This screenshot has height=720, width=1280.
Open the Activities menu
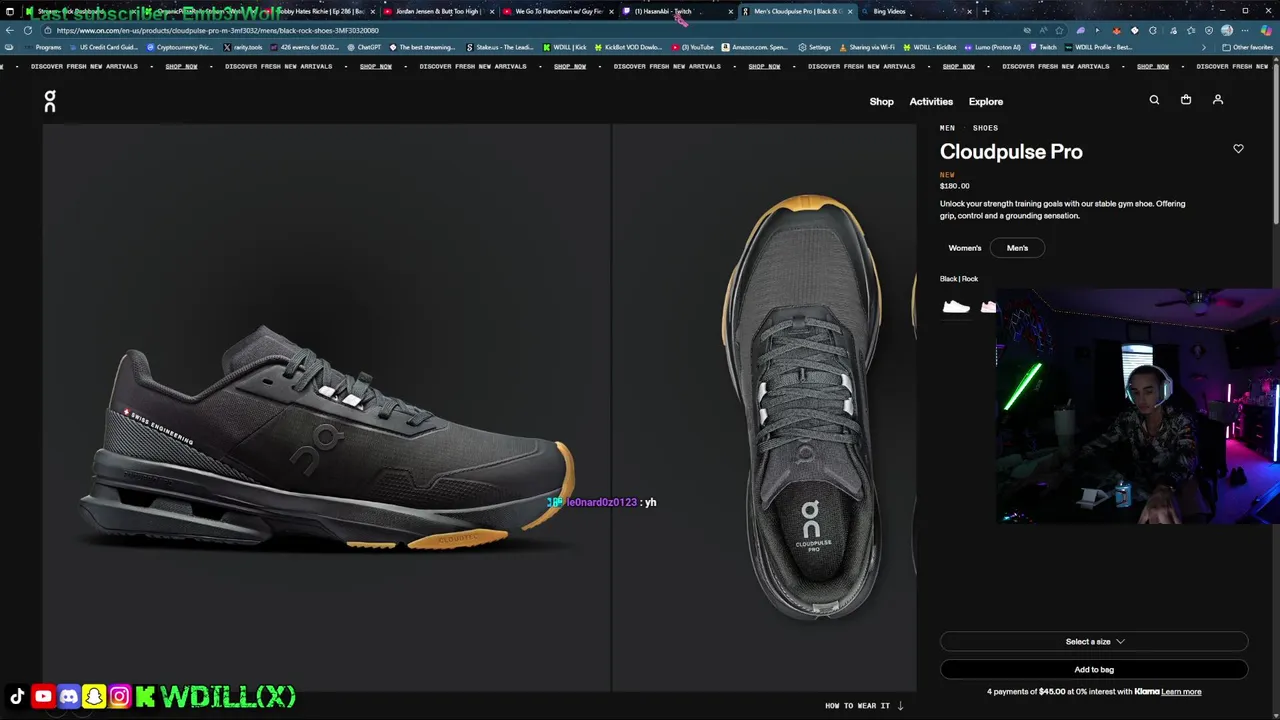tap(931, 101)
